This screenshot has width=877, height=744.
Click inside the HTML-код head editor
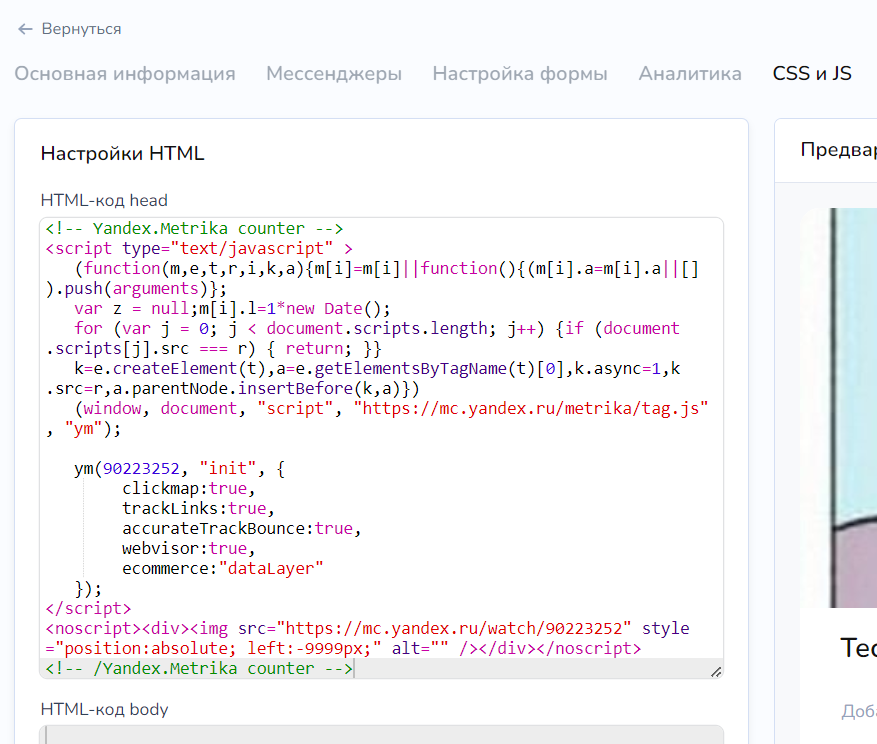381,448
